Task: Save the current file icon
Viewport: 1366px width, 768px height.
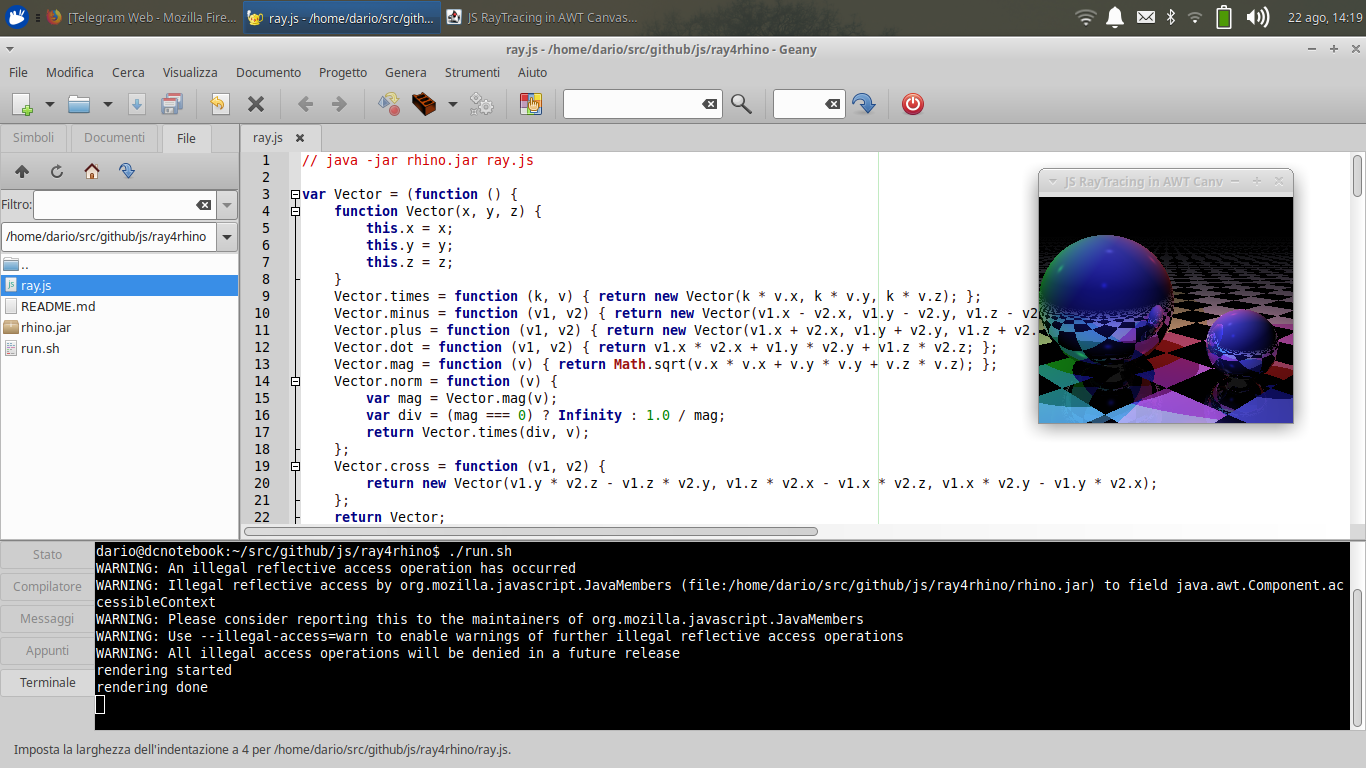Action: (x=138, y=104)
